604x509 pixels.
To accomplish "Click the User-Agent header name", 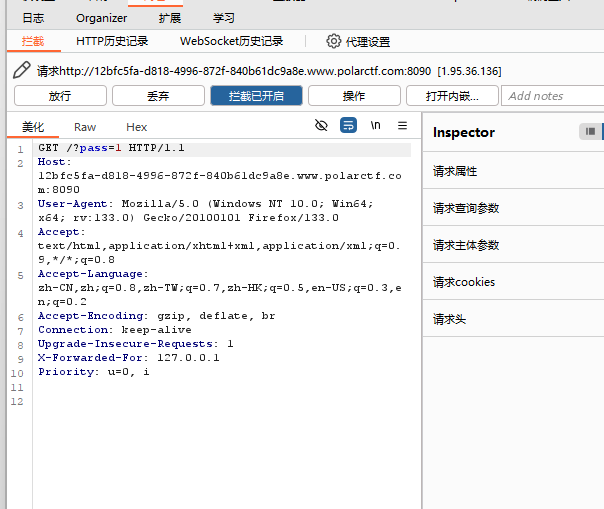I will click(x=72, y=204).
